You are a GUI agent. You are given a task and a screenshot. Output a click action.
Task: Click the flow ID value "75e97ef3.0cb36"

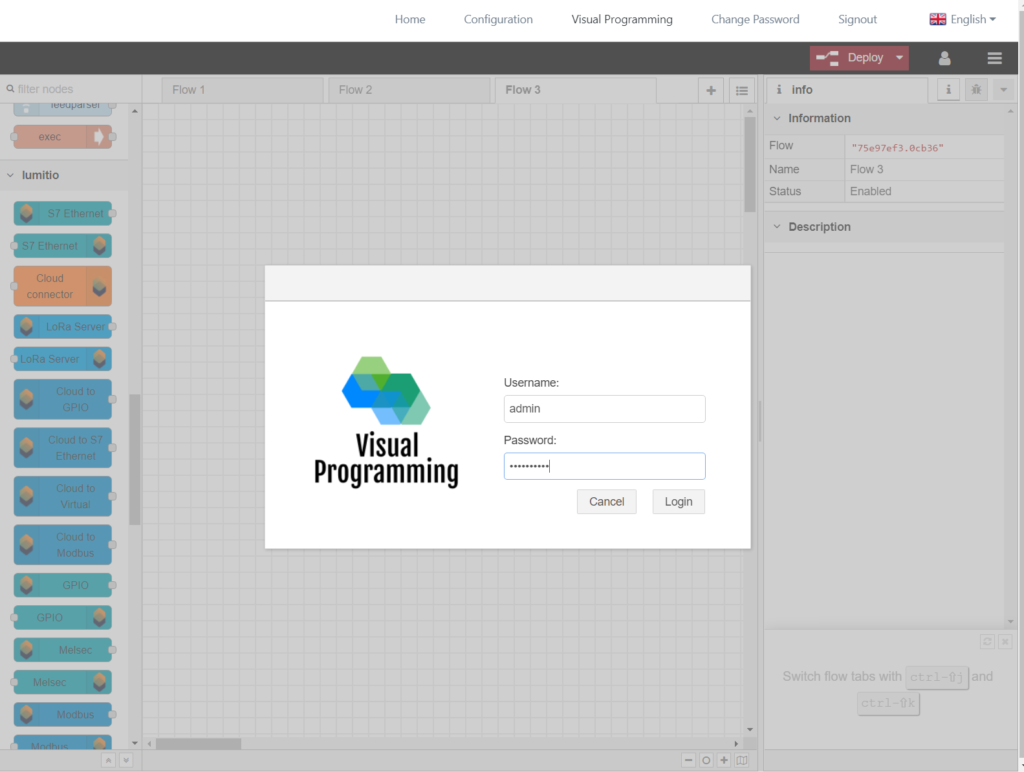pos(897,148)
